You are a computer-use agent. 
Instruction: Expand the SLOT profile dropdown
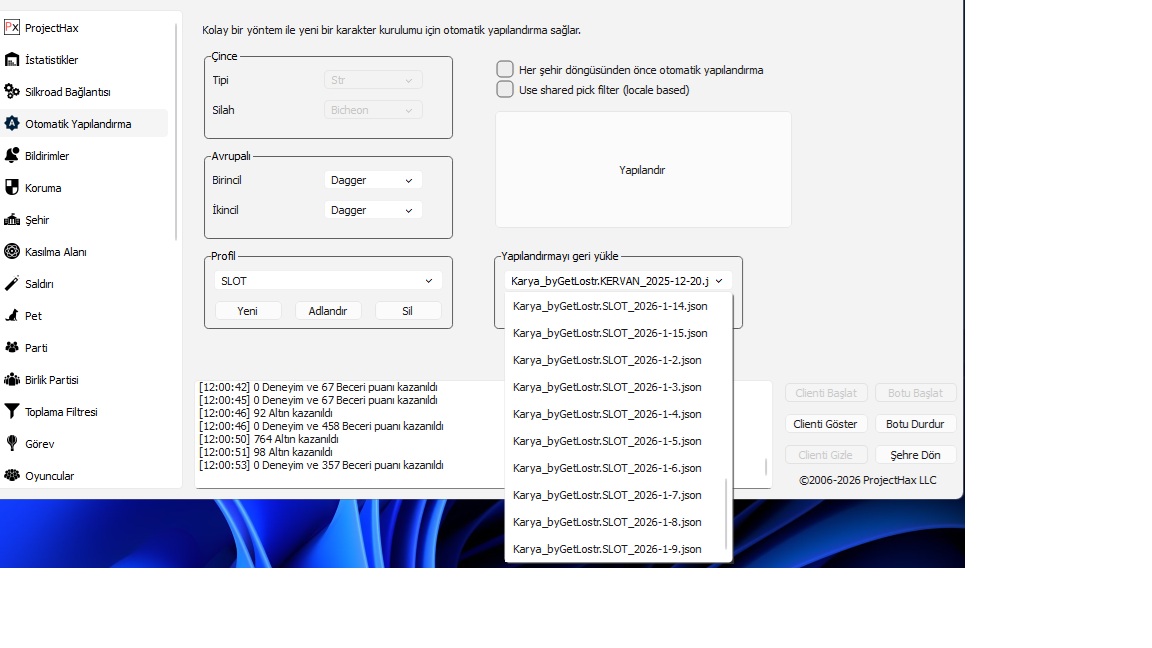328,281
